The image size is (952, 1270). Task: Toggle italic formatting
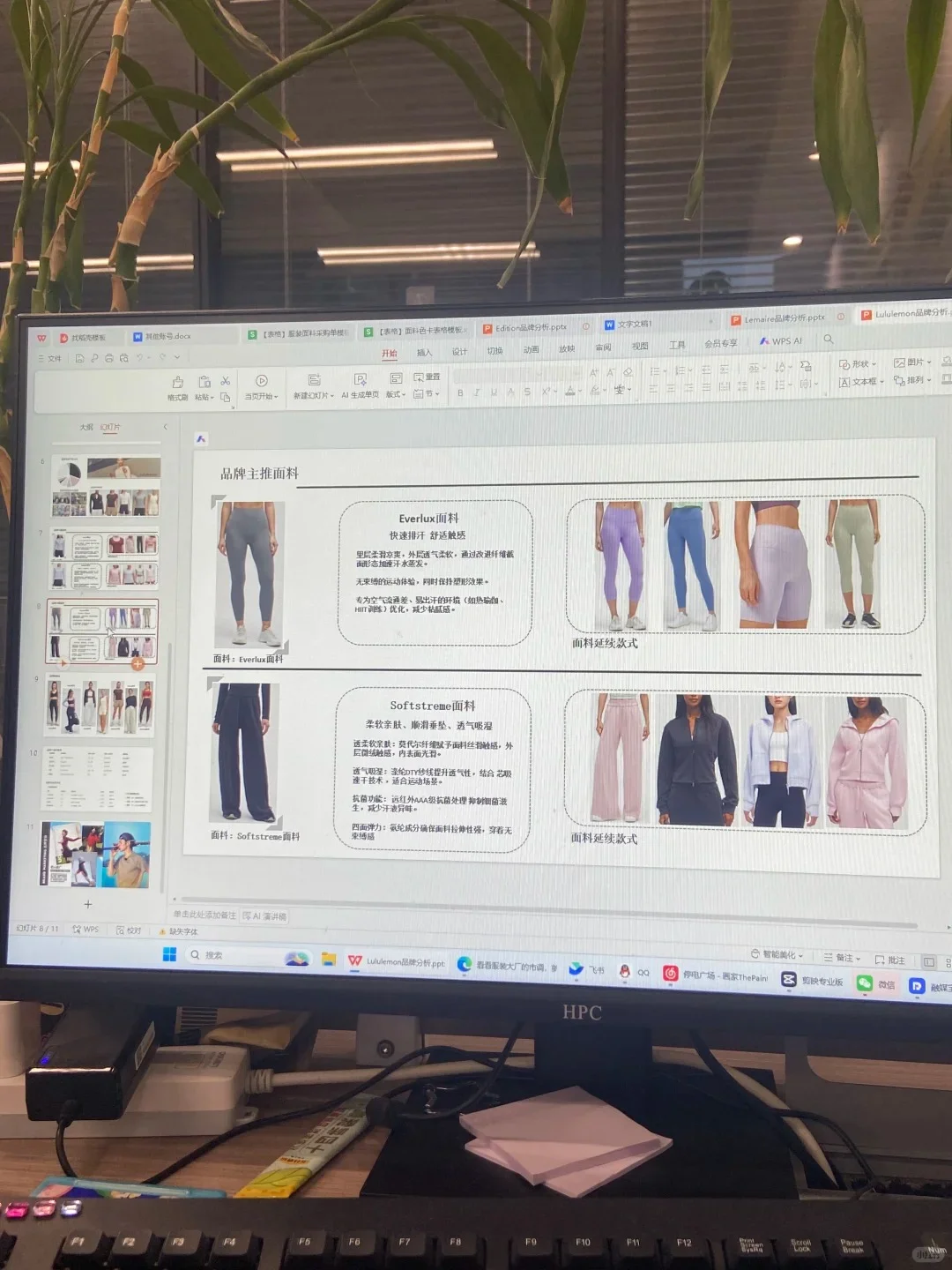[477, 392]
